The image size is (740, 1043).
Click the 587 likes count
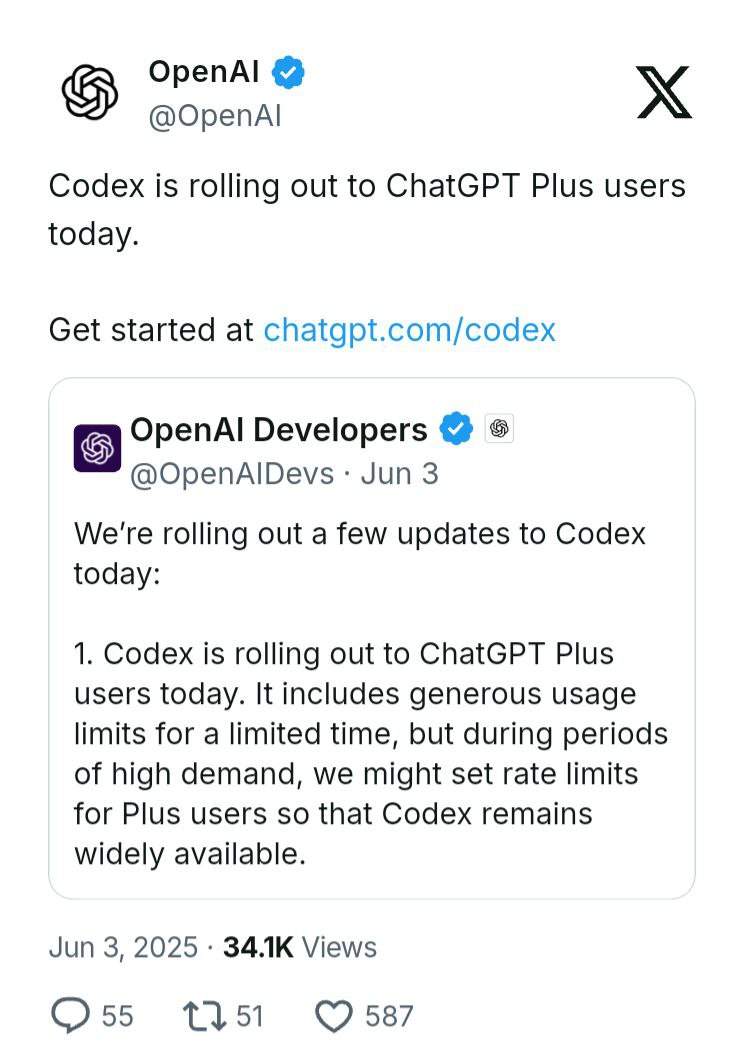[389, 1016]
